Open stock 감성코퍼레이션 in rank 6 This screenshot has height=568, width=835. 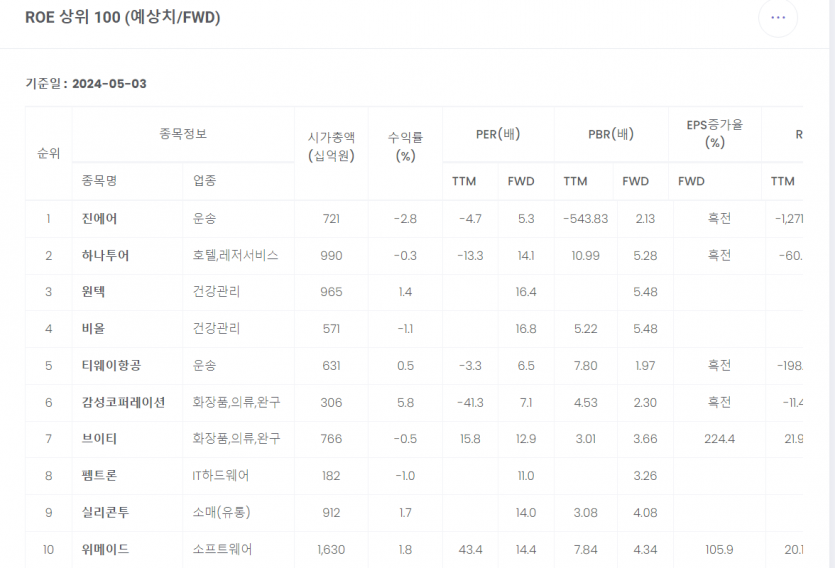click(123, 402)
